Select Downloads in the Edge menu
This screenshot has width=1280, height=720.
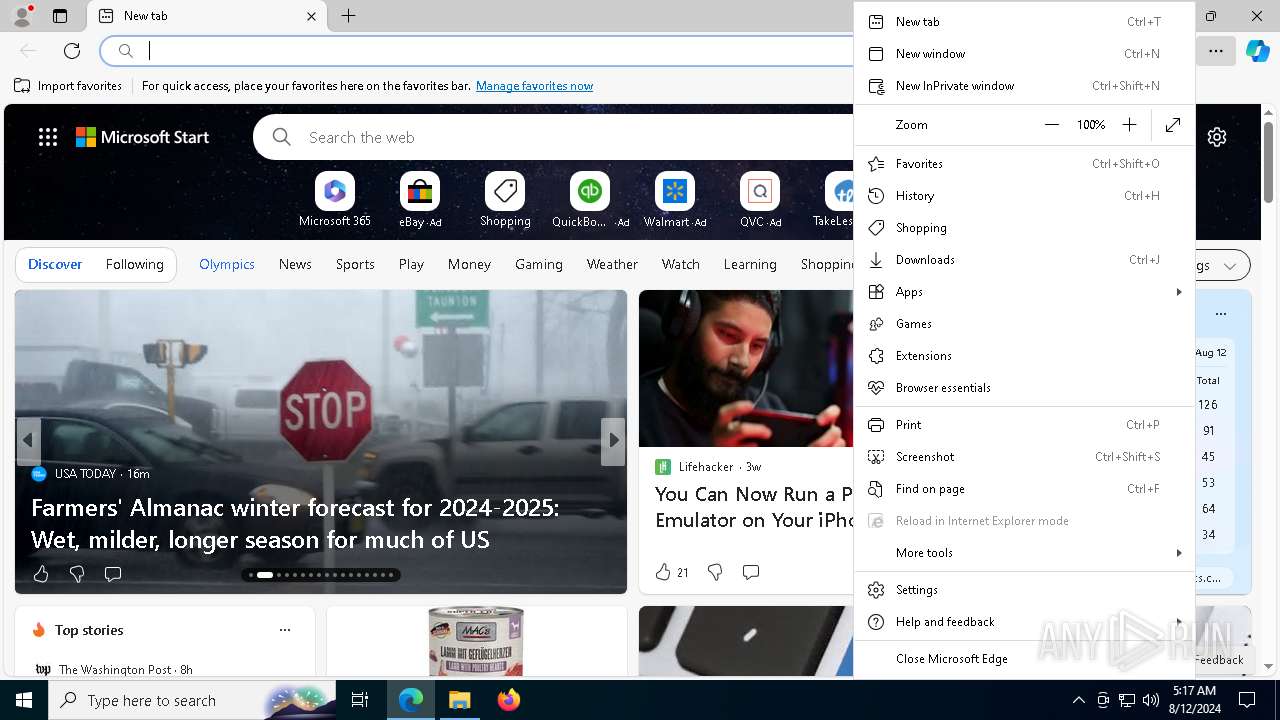(x=1024, y=260)
